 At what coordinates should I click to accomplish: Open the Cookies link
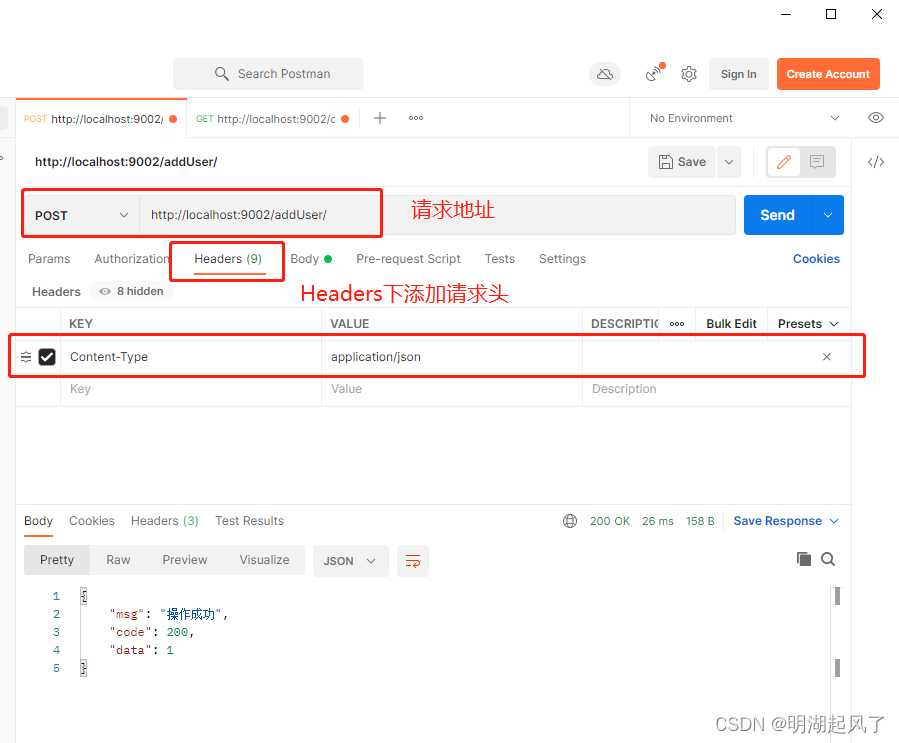pyautogui.click(x=816, y=259)
